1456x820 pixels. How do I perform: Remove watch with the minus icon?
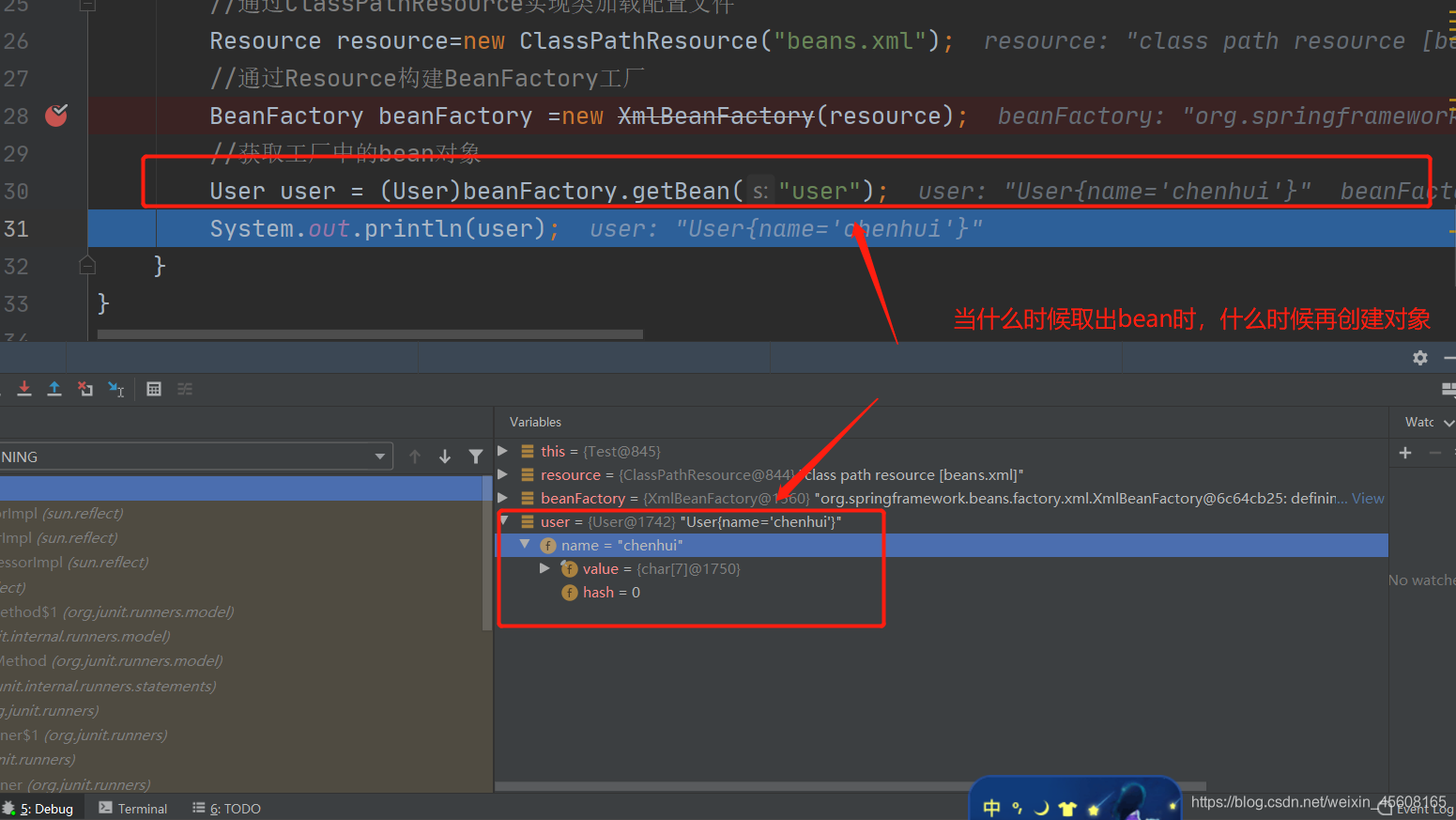[1434, 453]
